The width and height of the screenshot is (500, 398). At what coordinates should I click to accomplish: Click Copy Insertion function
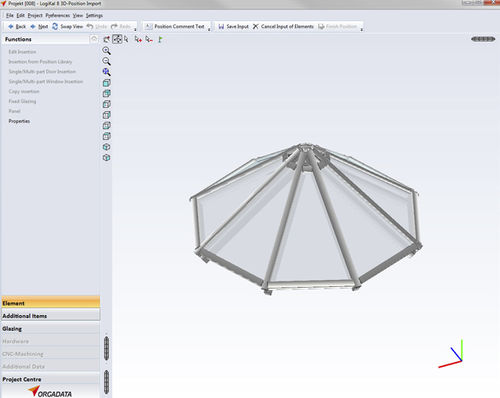[x=24, y=91]
